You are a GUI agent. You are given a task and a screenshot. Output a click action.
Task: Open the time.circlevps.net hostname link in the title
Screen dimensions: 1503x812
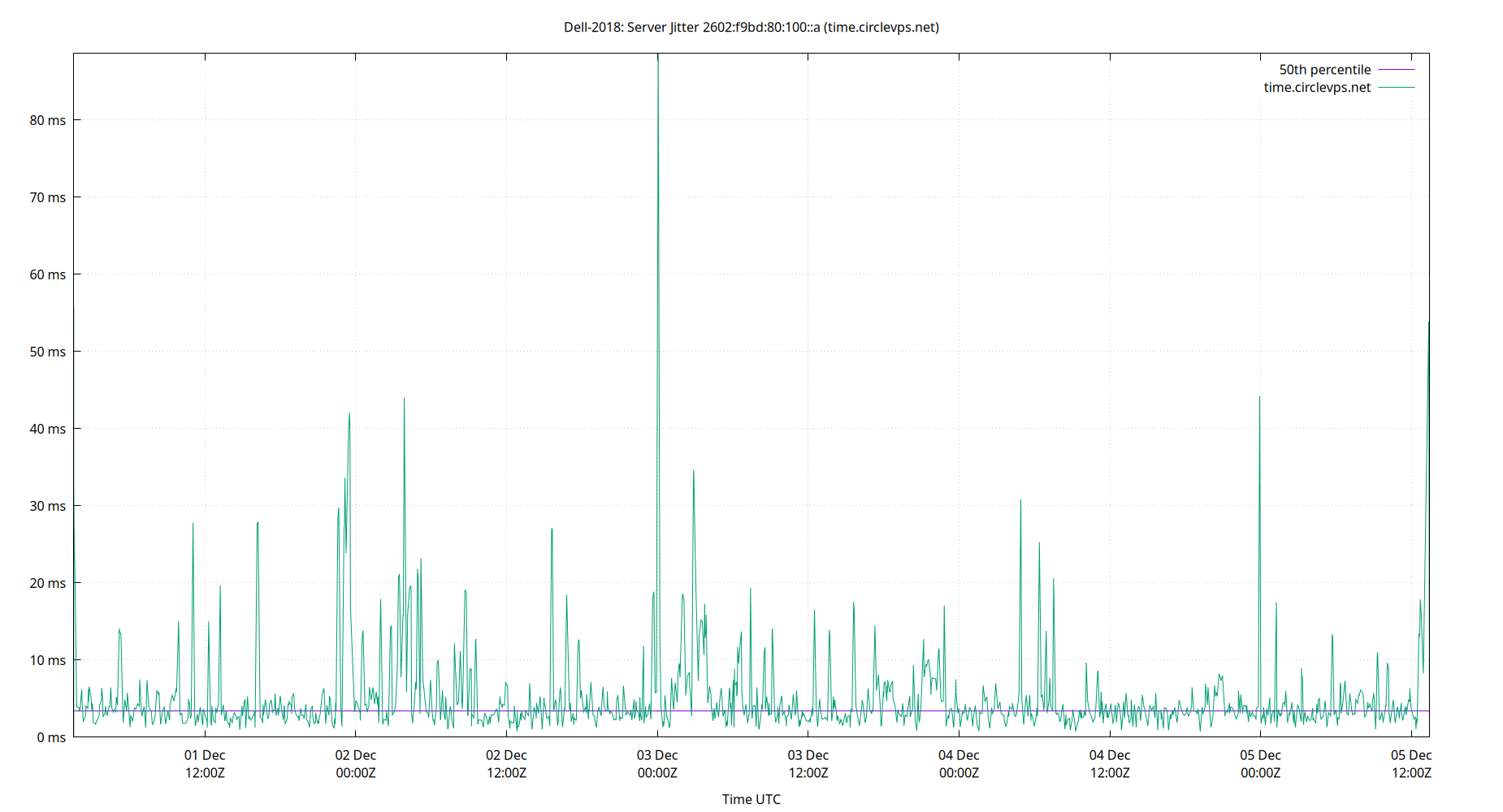[881, 27]
